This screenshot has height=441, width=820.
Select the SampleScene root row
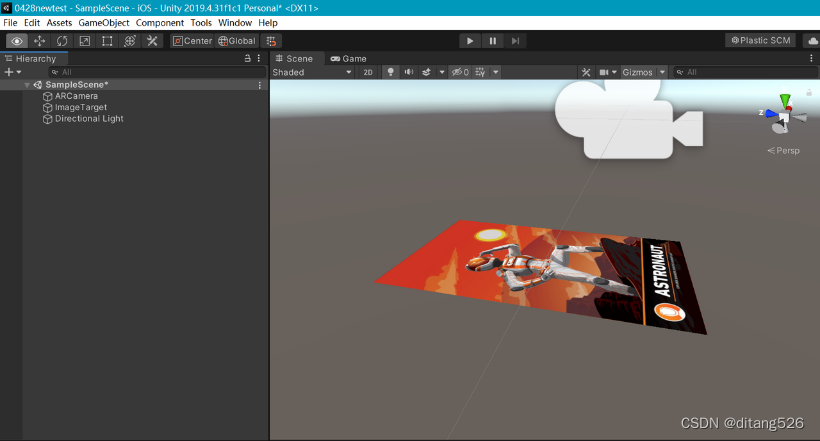point(134,85)
